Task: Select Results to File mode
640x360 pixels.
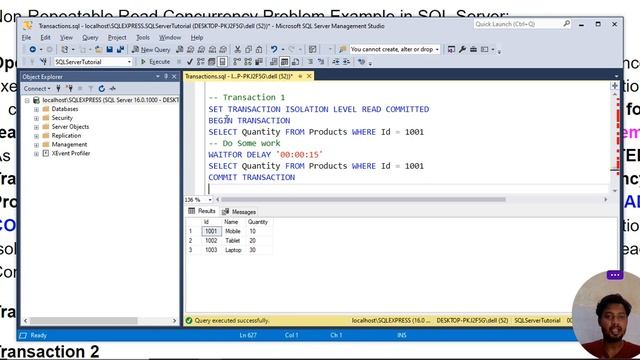Action: pos(296,62)
